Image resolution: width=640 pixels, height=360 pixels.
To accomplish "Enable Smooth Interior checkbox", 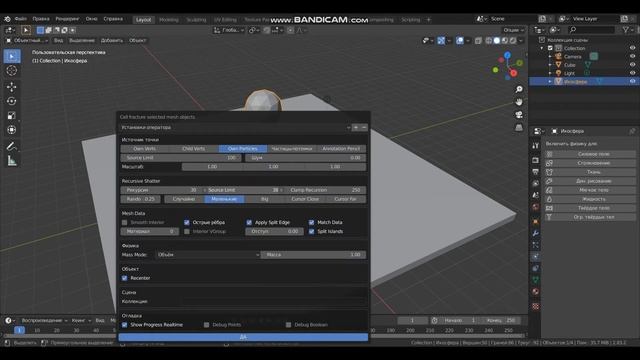I will point(124,222).
